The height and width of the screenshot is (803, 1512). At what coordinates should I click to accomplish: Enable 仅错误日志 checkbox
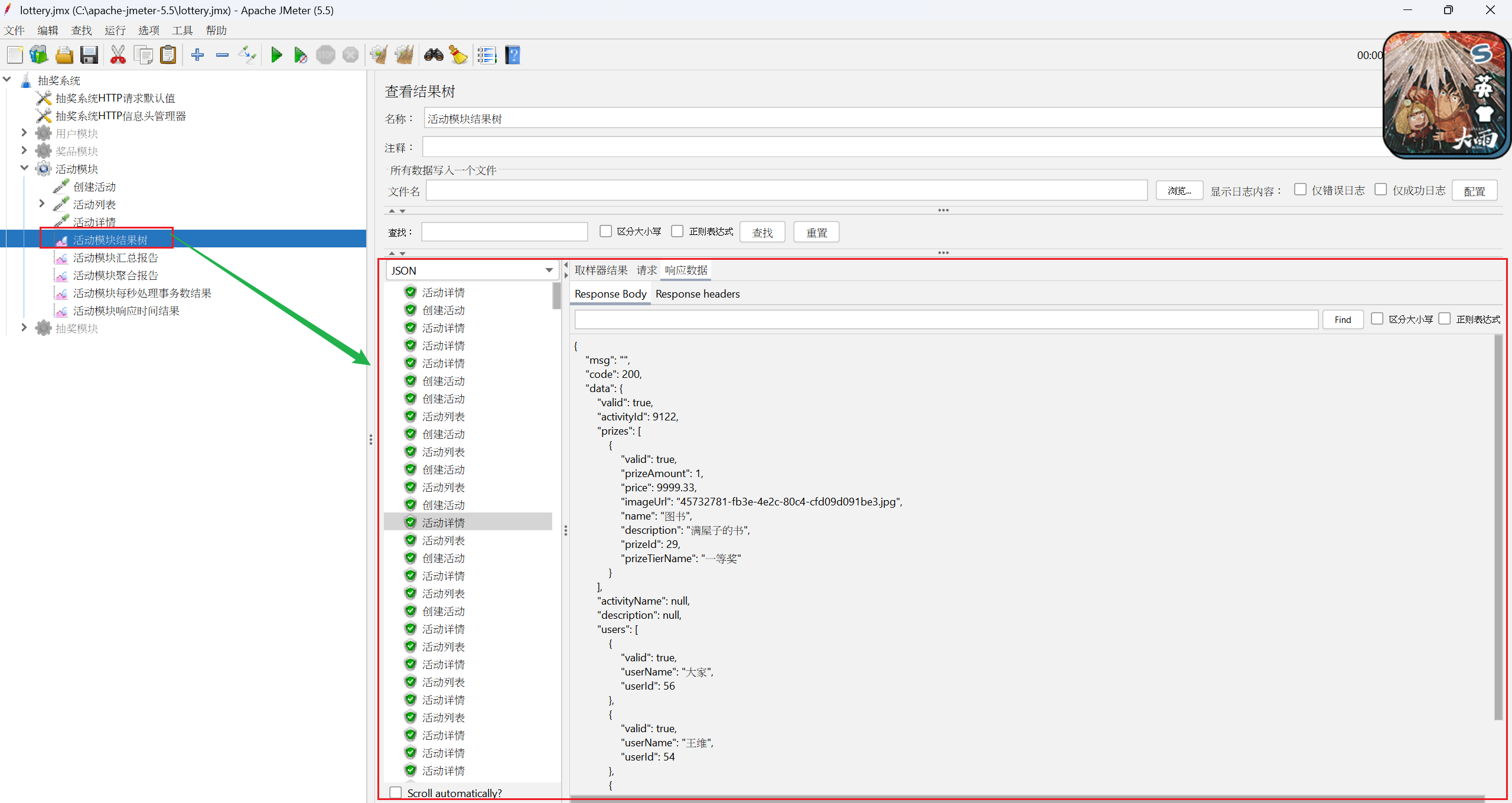[1300, 190]
